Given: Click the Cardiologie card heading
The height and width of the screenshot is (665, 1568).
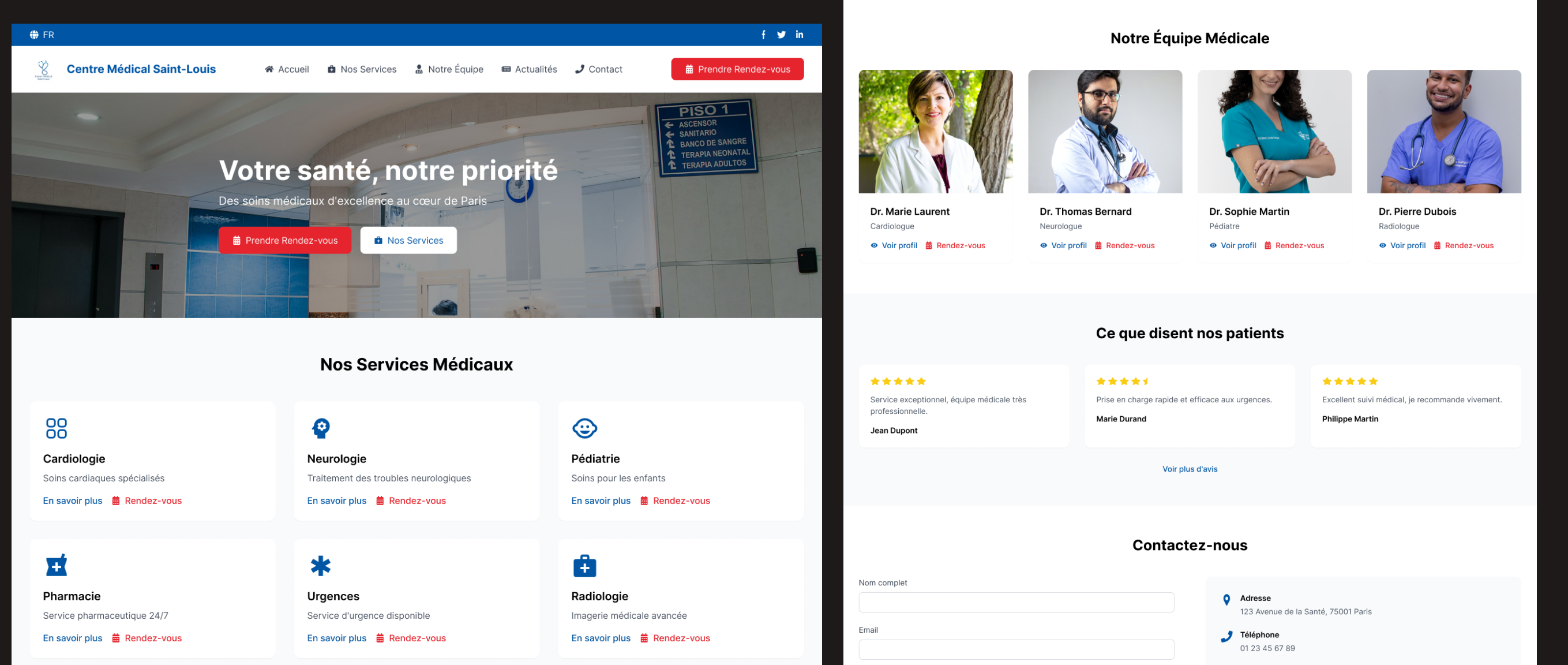Looking at the screenshot, I should coord(74,458).
